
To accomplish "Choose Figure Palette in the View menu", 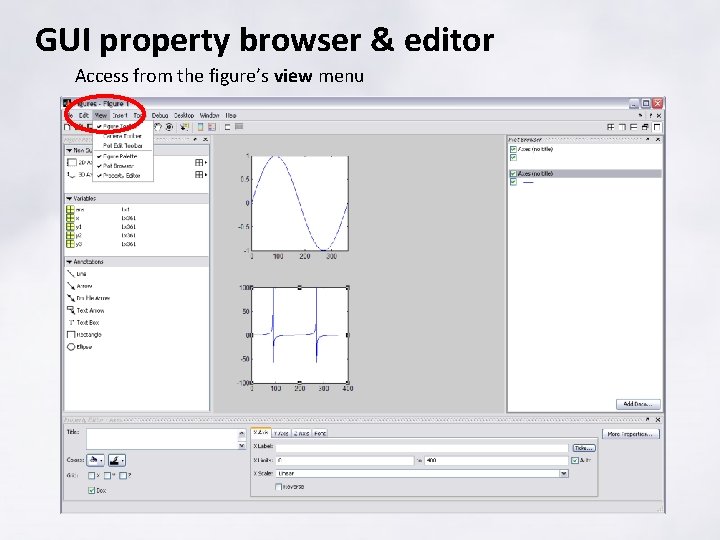I will click(123, 157).
